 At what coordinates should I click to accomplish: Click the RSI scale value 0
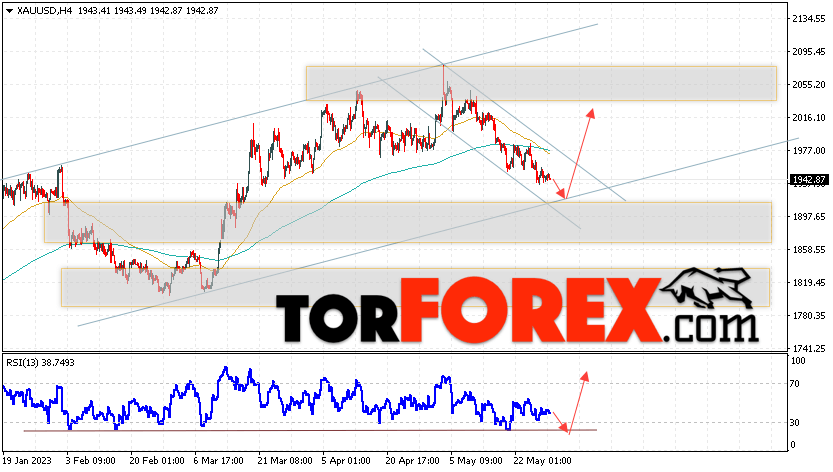click(793, 445)
